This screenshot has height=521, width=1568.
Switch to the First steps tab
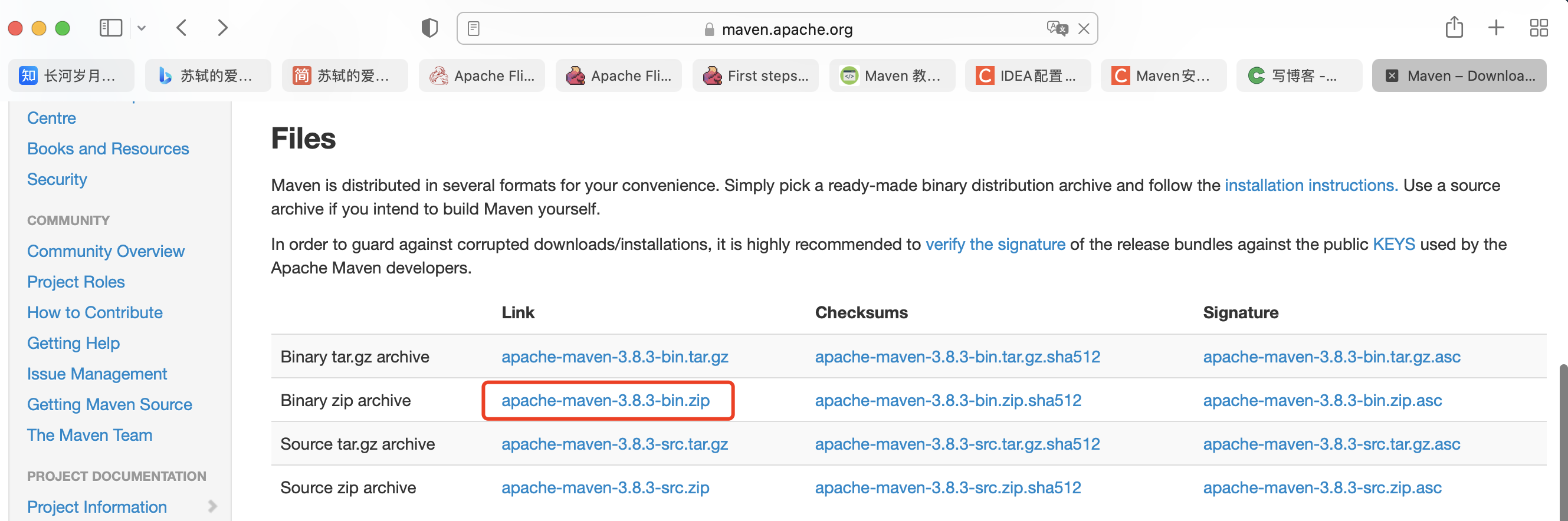pos(756,75)
